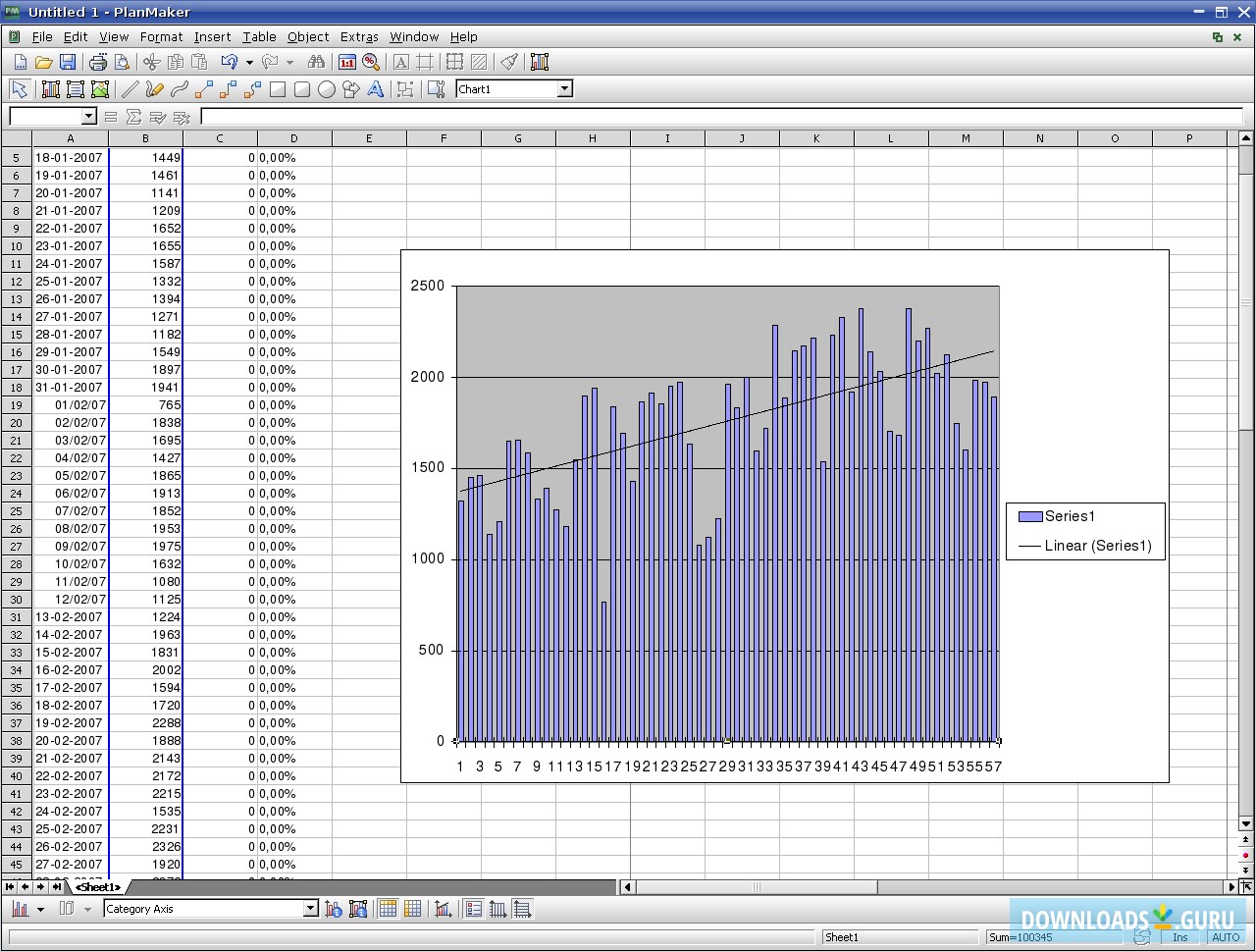Open the print preview tool

(x=122, y=61)
